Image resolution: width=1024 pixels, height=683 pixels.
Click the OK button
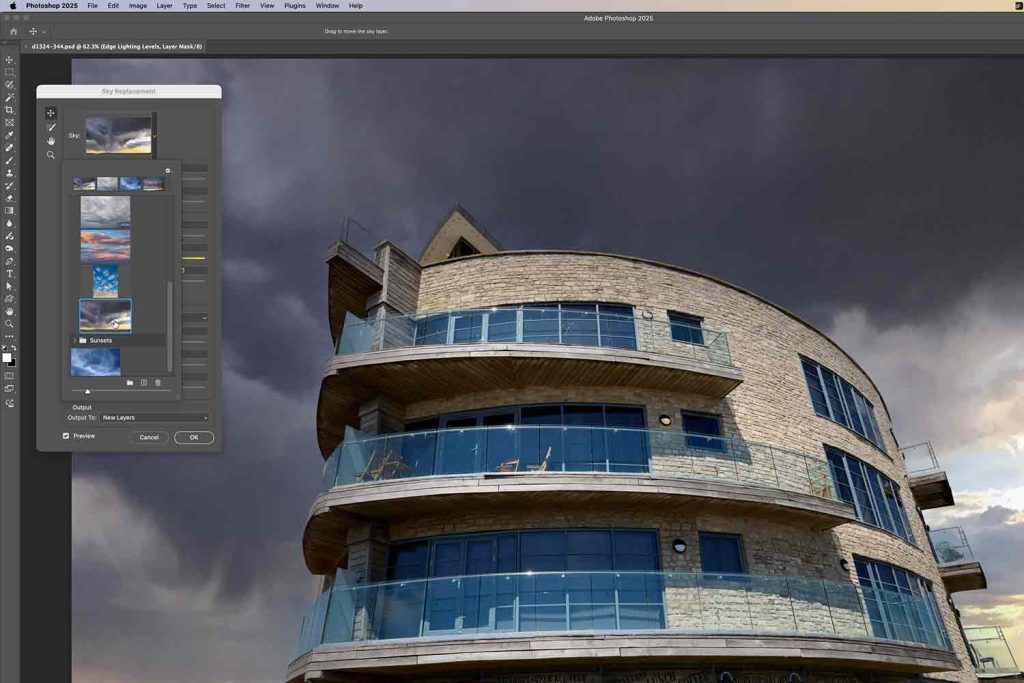[194, 437]
